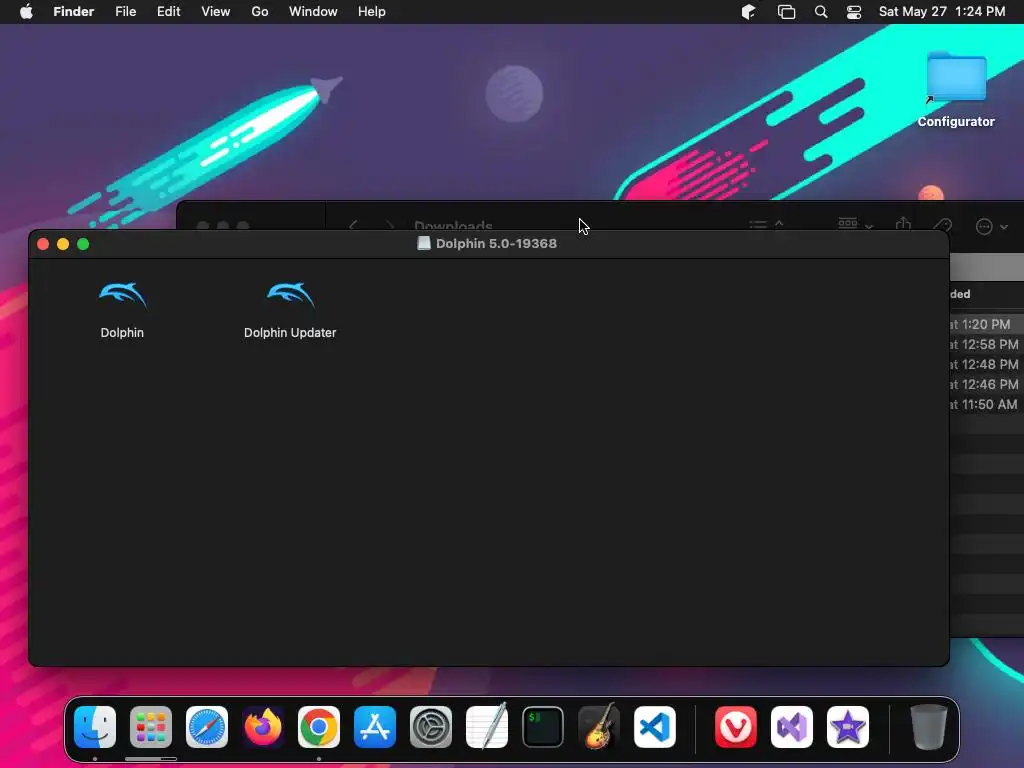Click the disk icon in Dolphin window title
1024x768 pixels.
[x=424, y=244]
